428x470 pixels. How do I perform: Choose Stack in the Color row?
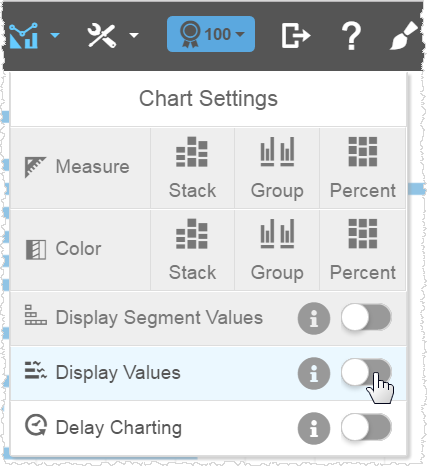[192, 250]
